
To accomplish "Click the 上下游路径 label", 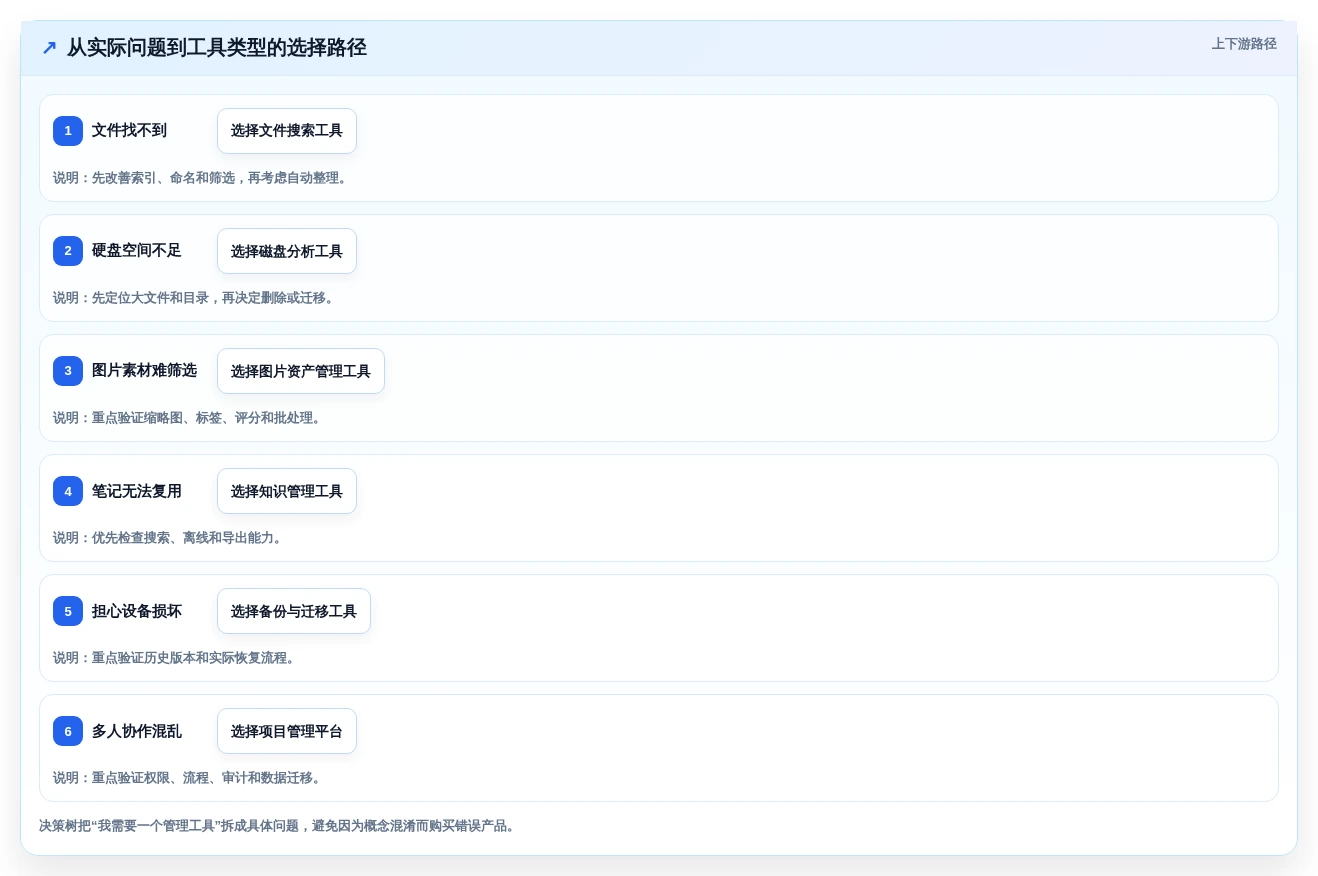I will (x=1244, y=44).
